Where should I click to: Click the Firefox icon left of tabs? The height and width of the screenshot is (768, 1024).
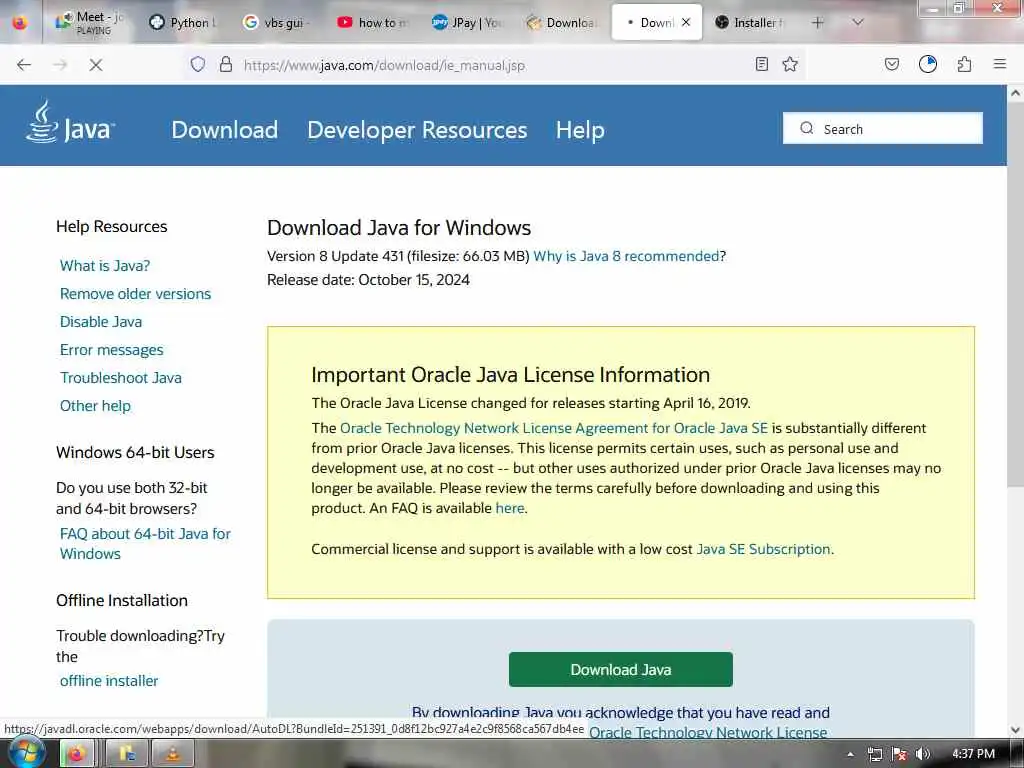20,22
